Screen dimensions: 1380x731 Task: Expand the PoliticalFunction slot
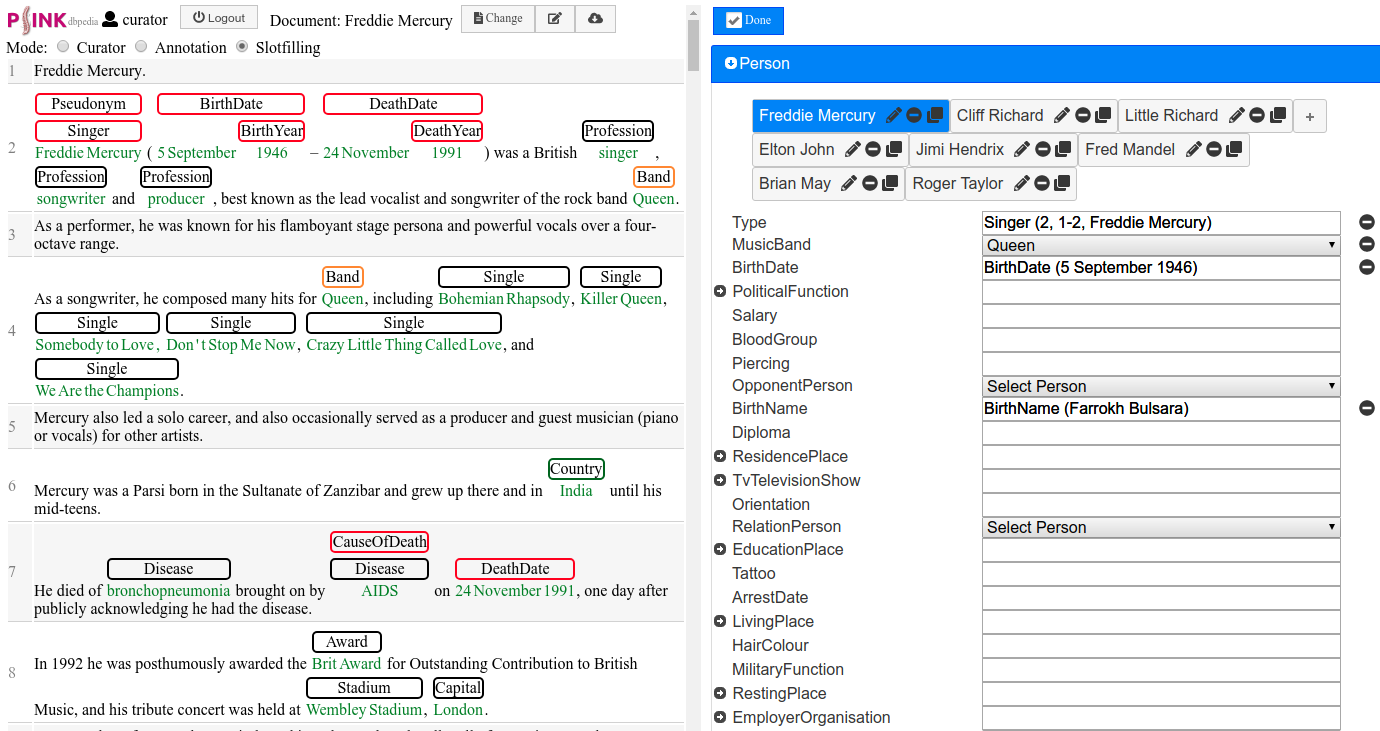720,291
